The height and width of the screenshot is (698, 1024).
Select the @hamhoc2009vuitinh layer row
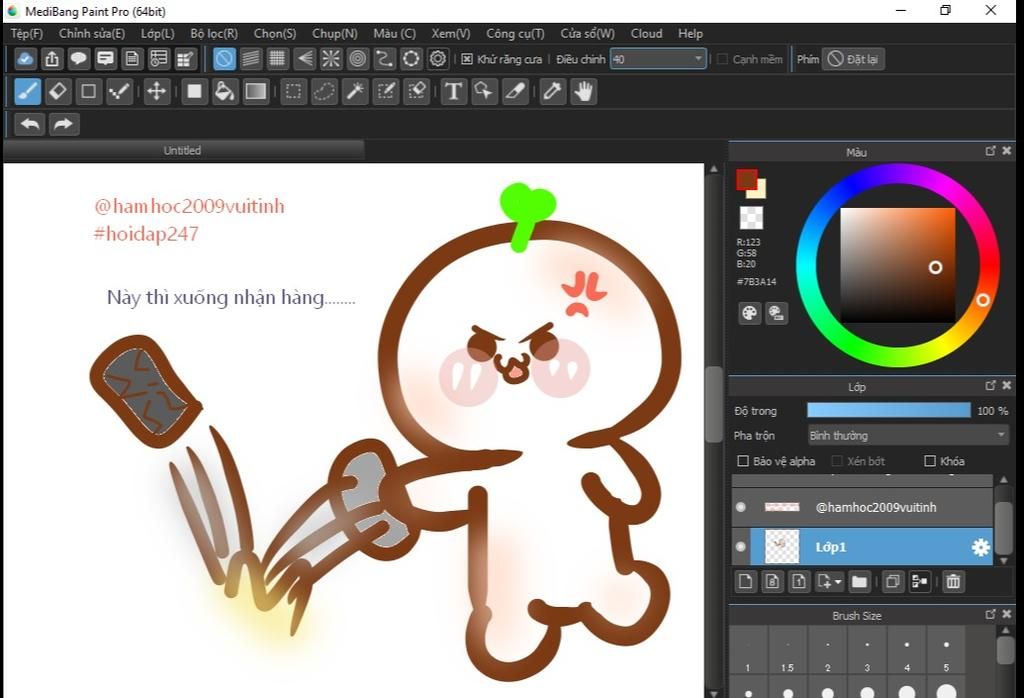click(x=862, y=507)
